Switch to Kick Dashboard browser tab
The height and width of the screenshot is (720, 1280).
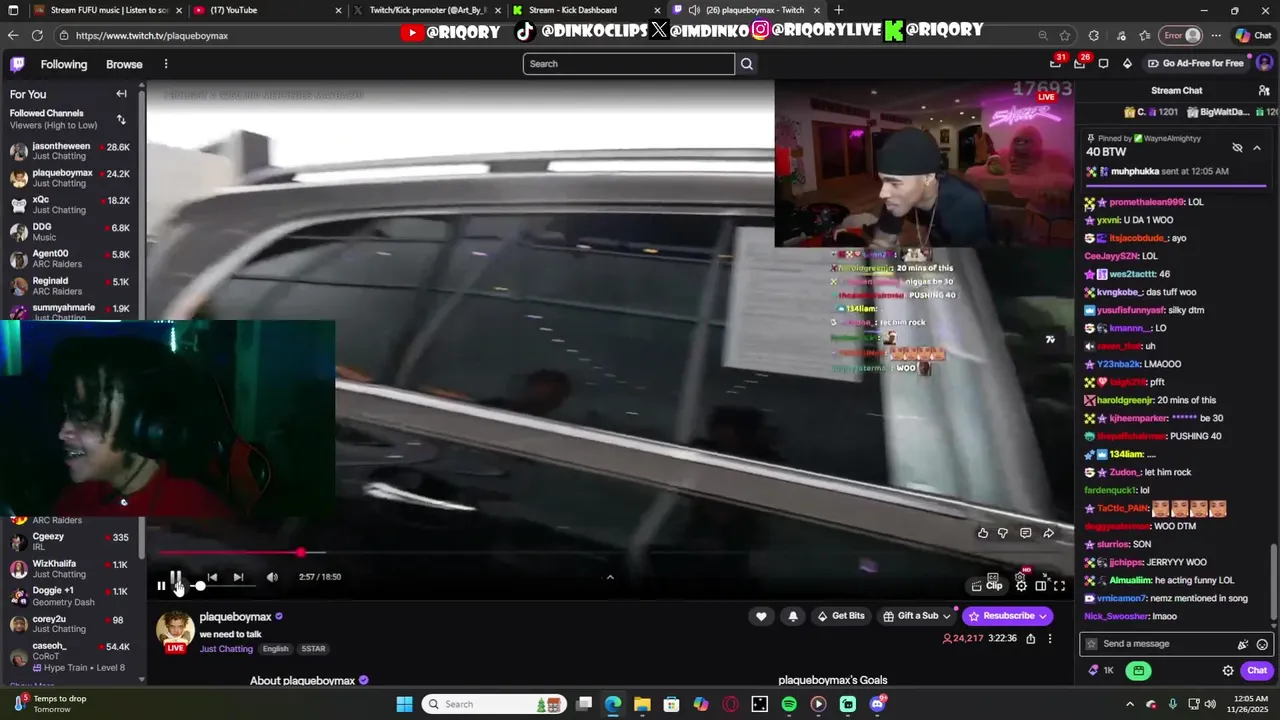pos(585,10)
